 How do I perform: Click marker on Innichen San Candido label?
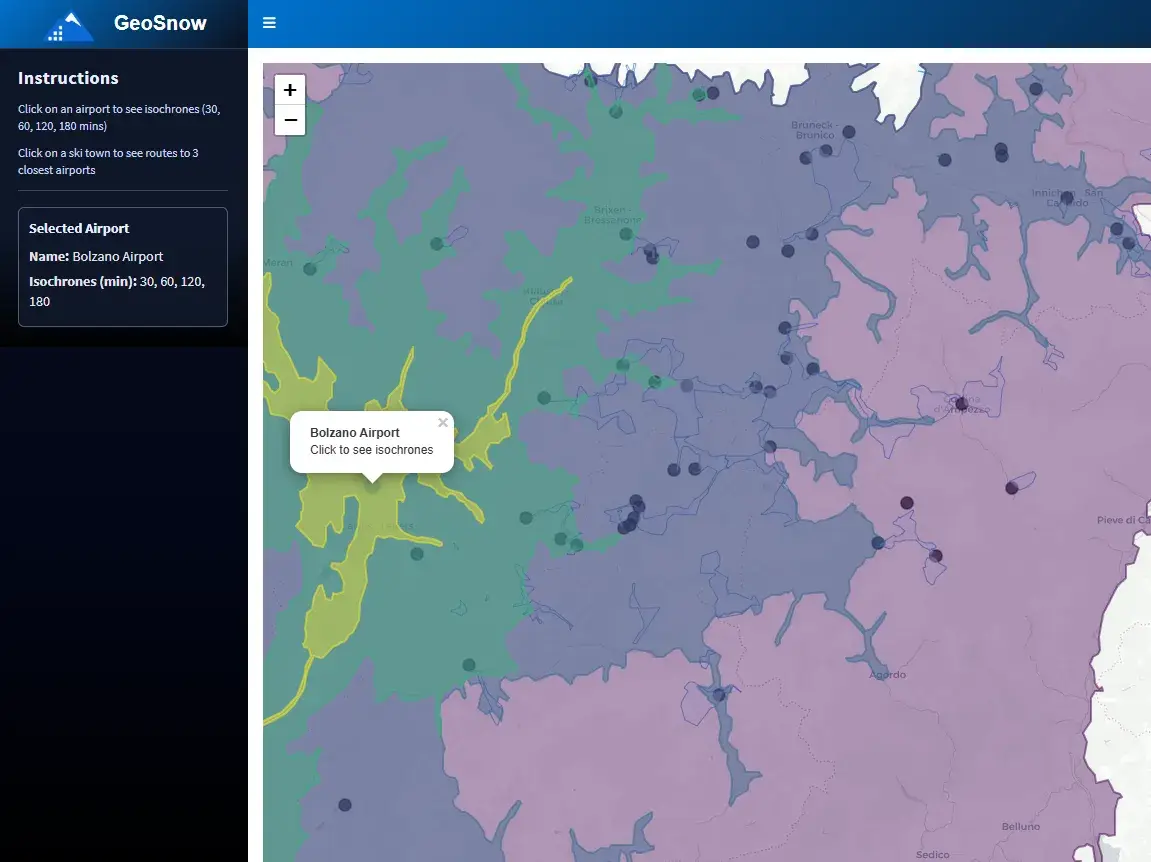1067,198
